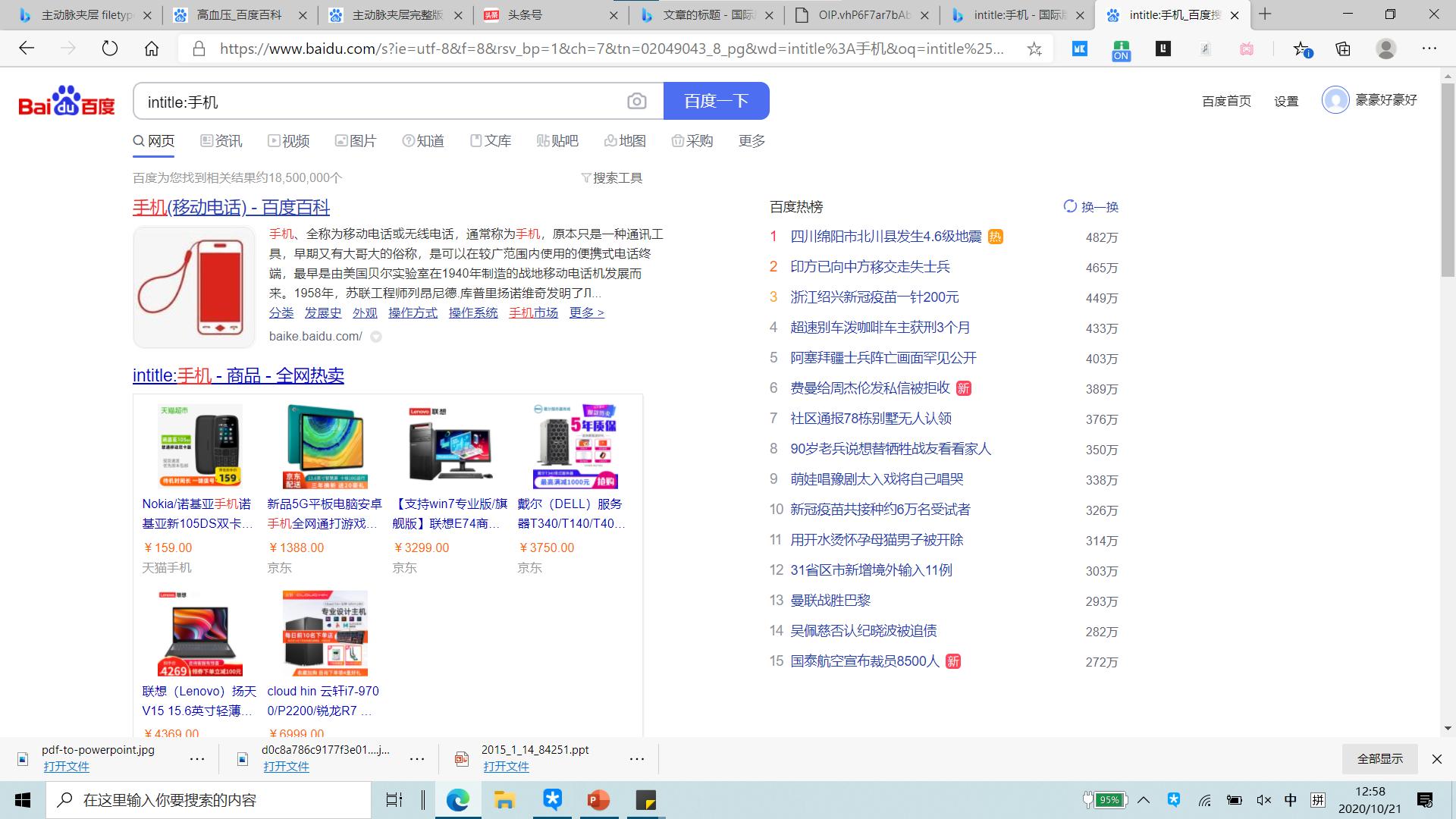1456x819 pixels.
Task: Click the user avatar next to 豪豪好豪好
Action: click(x=1335, y=100)
